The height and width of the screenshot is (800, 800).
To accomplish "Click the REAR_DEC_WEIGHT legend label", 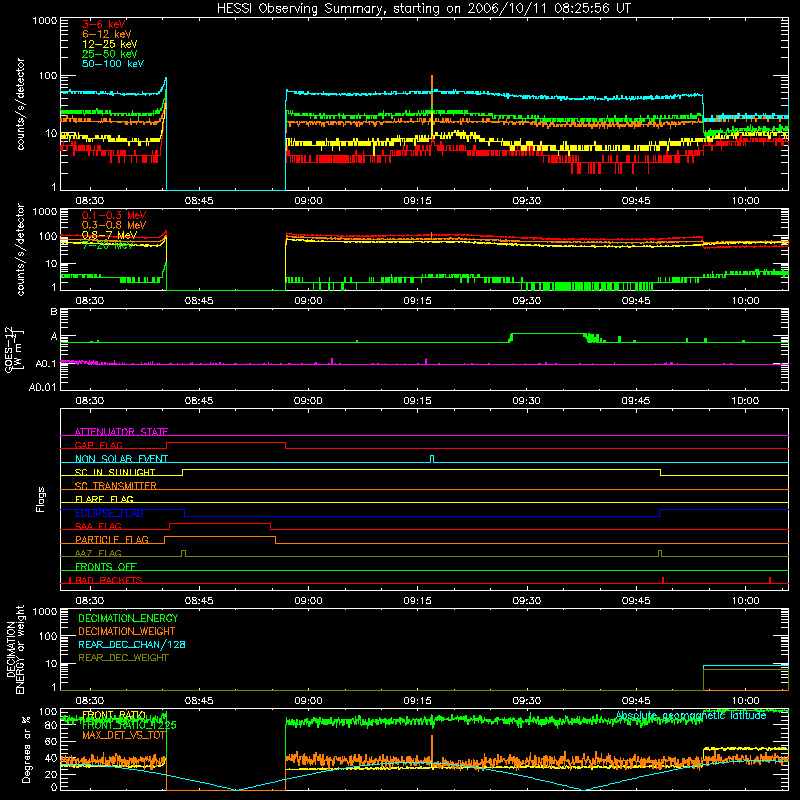I will click(x=123, y=658).
